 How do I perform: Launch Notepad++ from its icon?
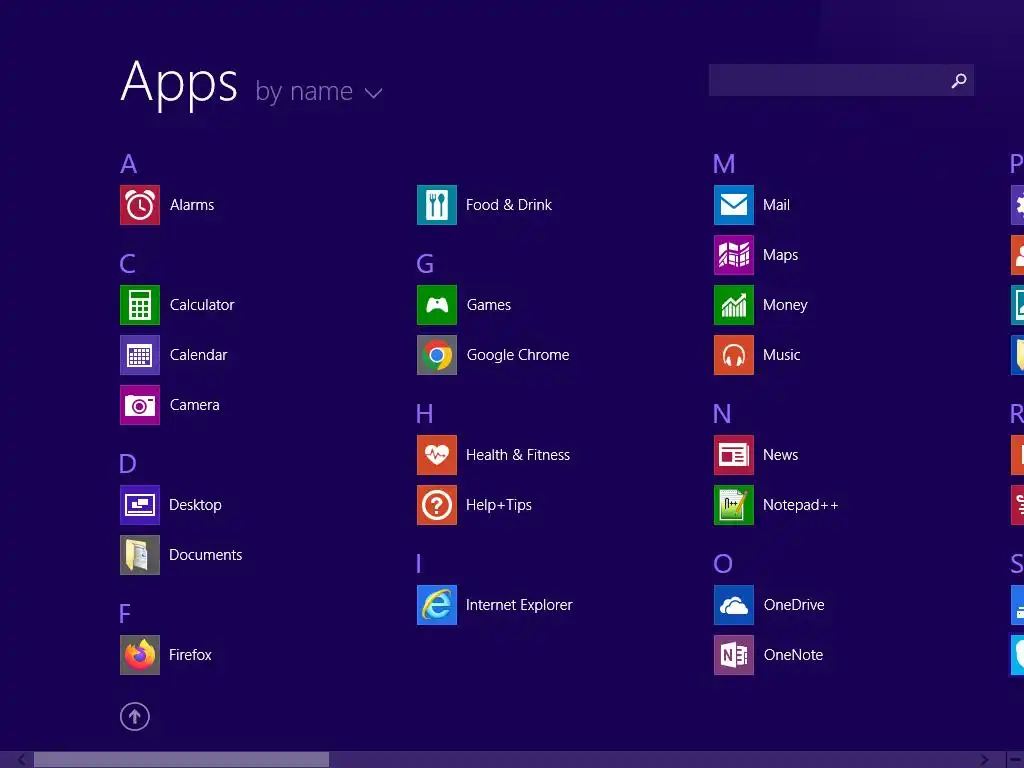734,505
